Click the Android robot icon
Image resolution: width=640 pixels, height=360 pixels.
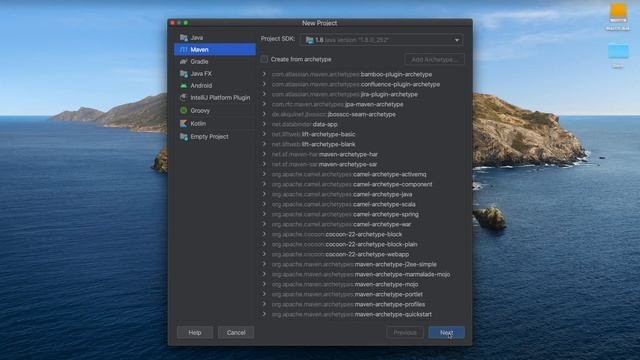pyautogui.click(x=184, y=86)
